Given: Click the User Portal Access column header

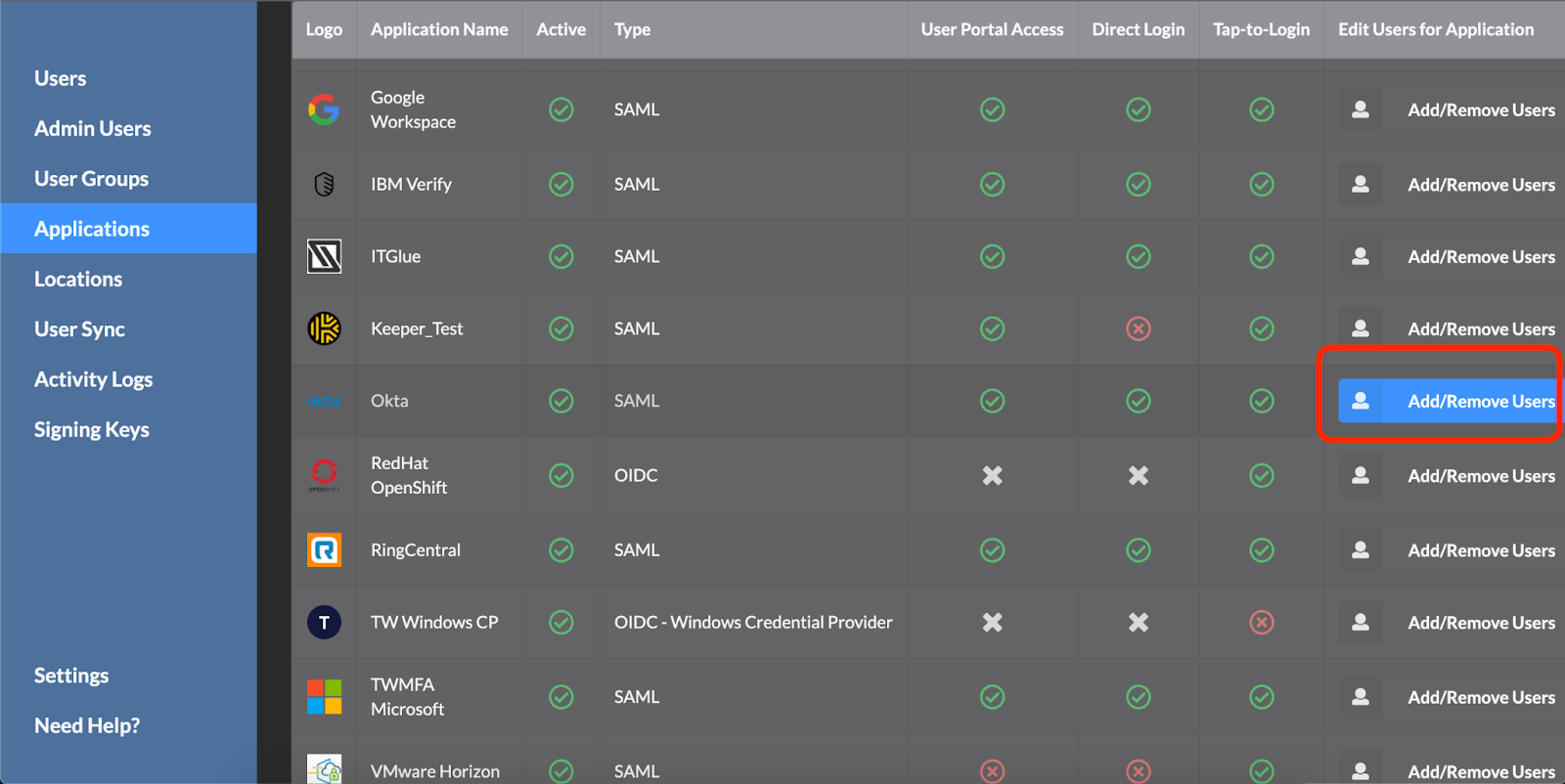Looking at the screenshot, I should 992,29.
